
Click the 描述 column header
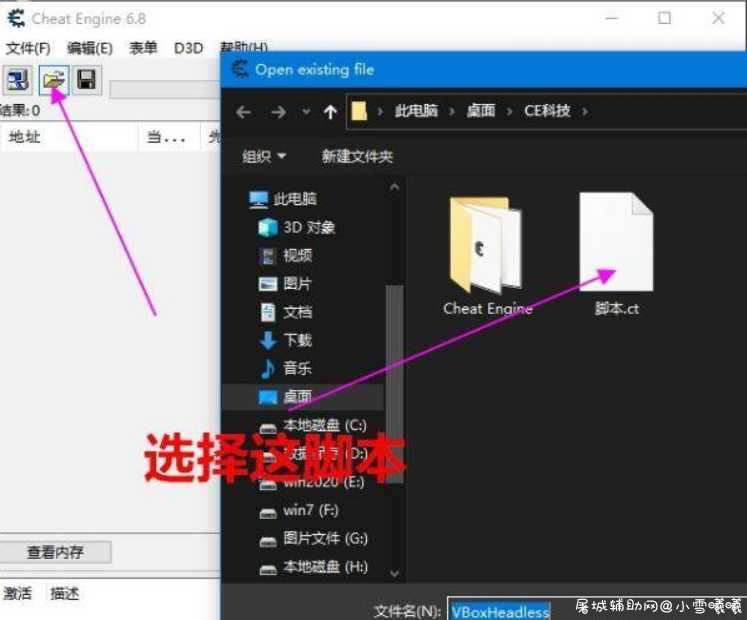pyautogui.click(x=65, y=594)
